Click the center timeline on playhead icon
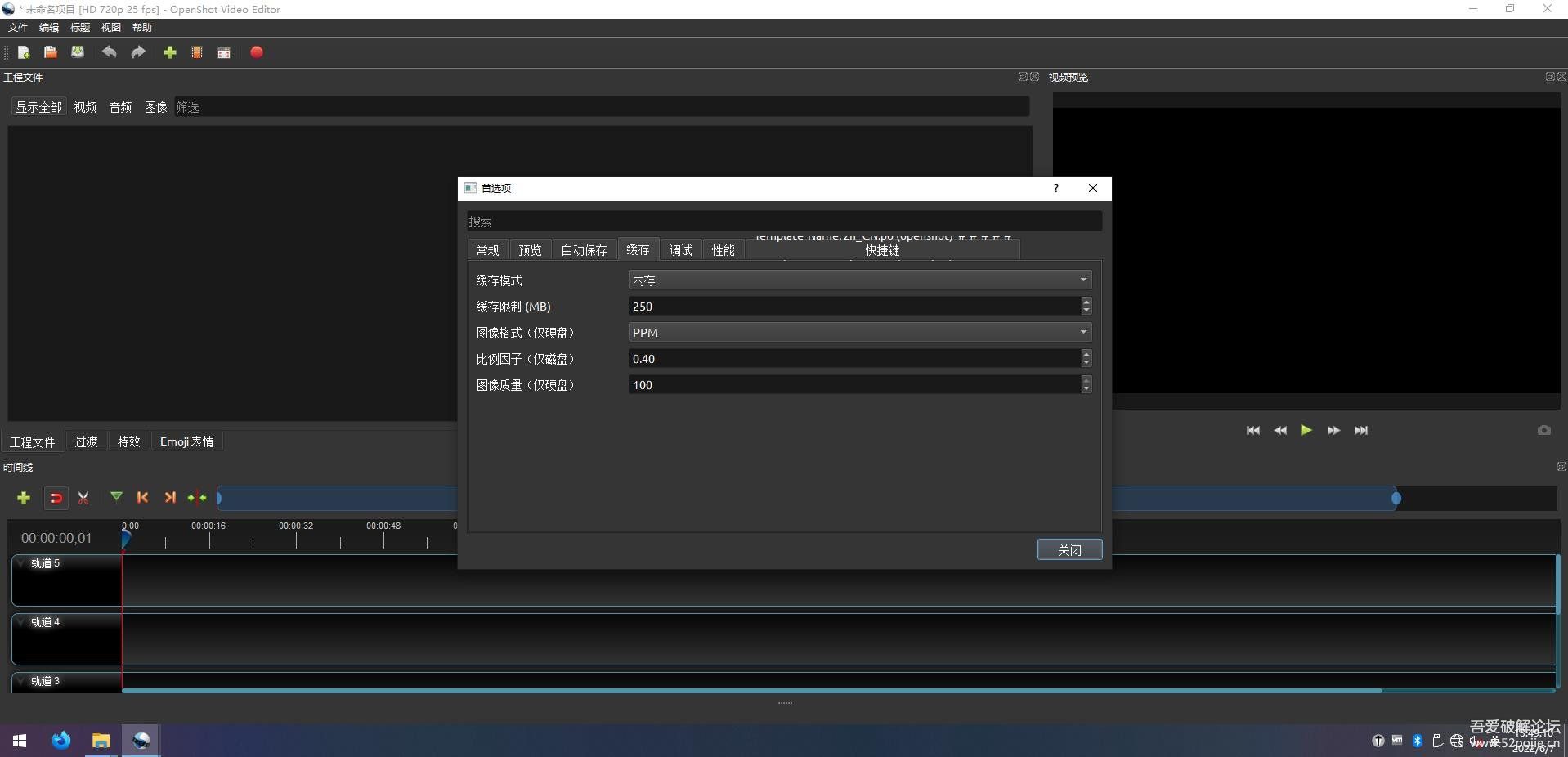1568x757 pixels. click(x=197, y=498)
